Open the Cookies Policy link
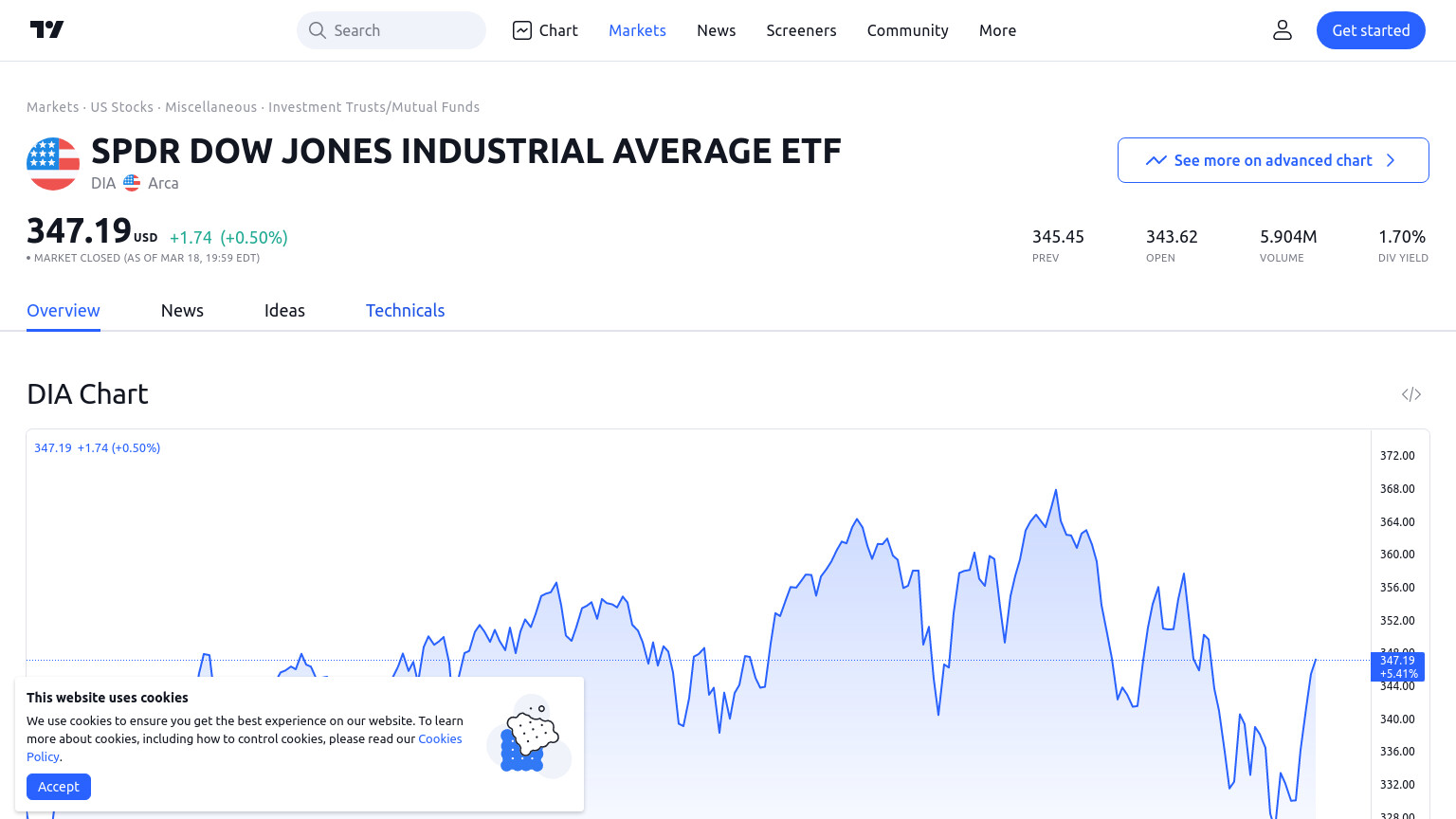Image resolution: width=1456 pixels, height=819 pixels. 440,738
